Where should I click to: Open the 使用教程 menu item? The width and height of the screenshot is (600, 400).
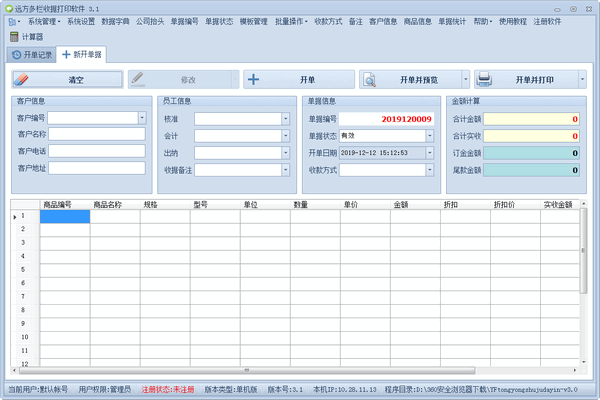(x=513, y=21)
